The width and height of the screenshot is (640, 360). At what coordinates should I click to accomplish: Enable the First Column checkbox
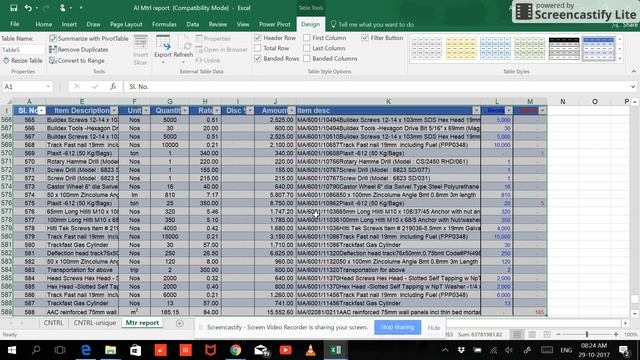(307, 38)
